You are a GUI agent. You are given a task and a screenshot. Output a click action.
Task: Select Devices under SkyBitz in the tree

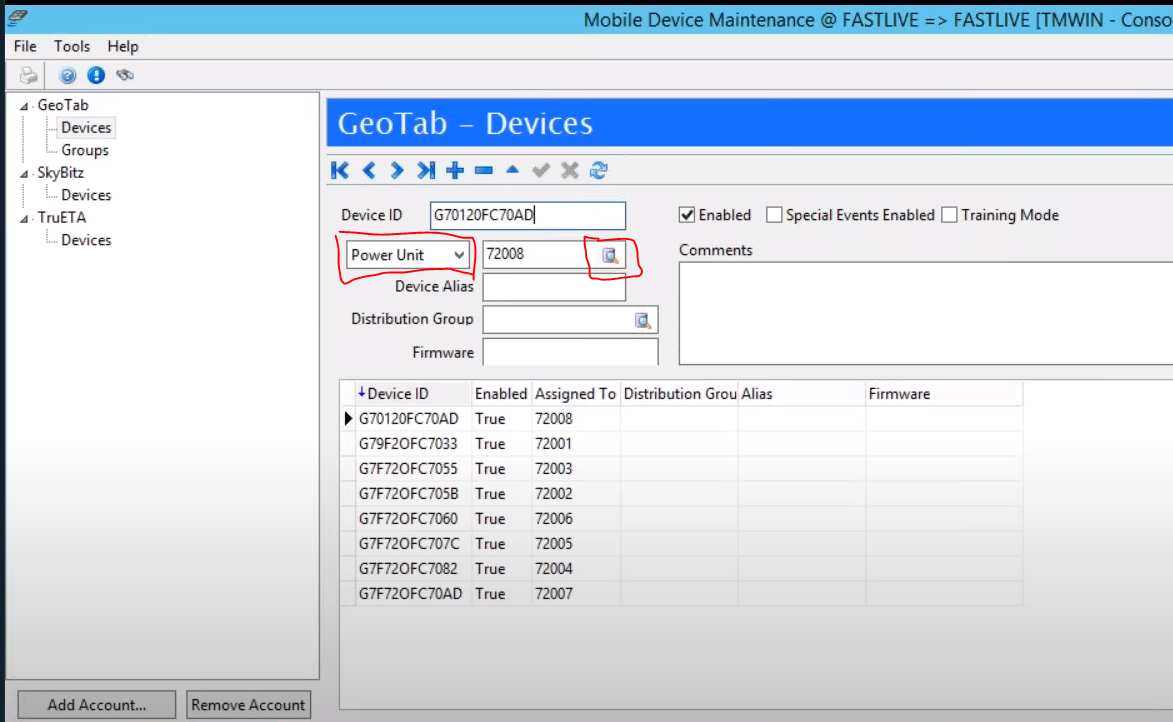(86, 195)
